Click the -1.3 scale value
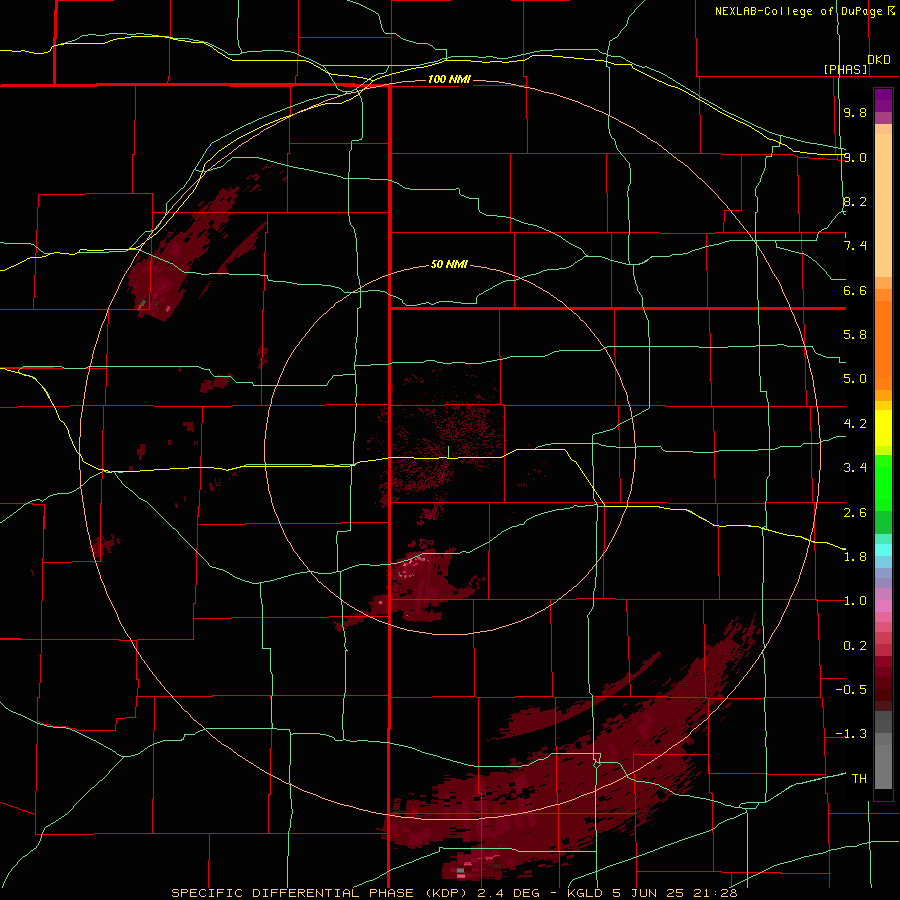Screen dimensions: 900x900 pos(851,734)
